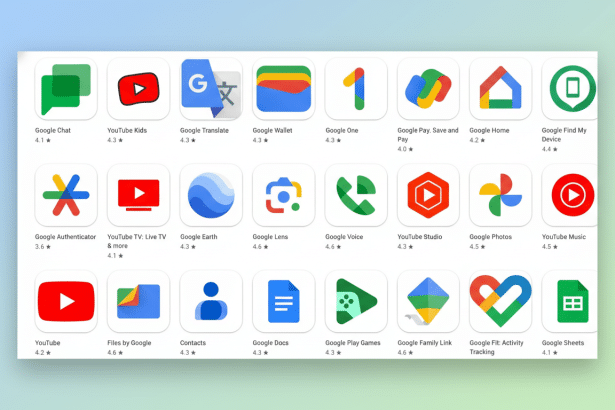The image size is (615, 410).
Task: Click the 4.6 rating under Google Lens
Action: tap(260, 247)
